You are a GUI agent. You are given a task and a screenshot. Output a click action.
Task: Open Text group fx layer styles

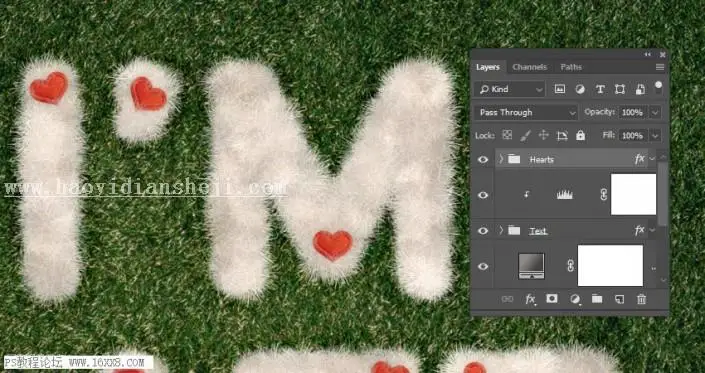[639, 231]
